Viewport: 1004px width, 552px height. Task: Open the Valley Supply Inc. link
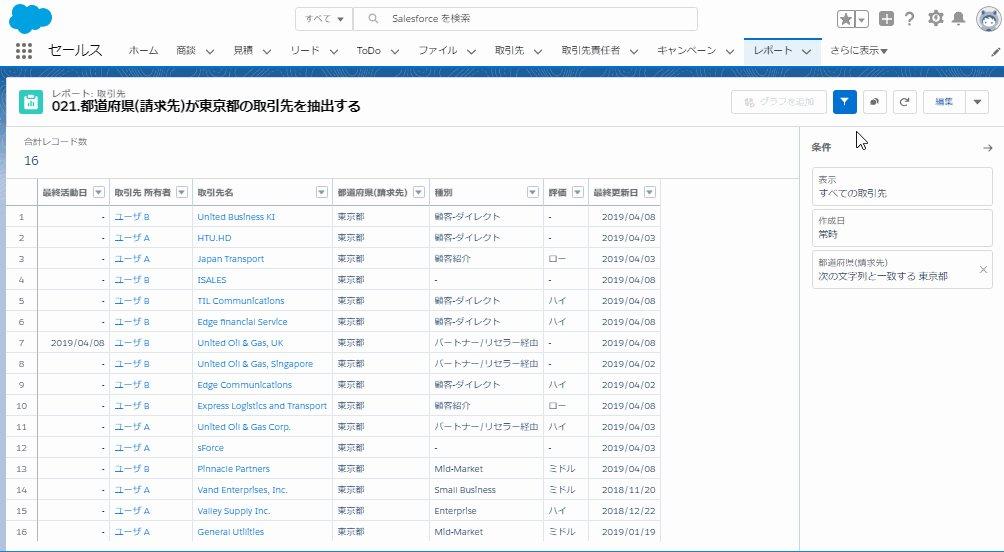(234, 511)
